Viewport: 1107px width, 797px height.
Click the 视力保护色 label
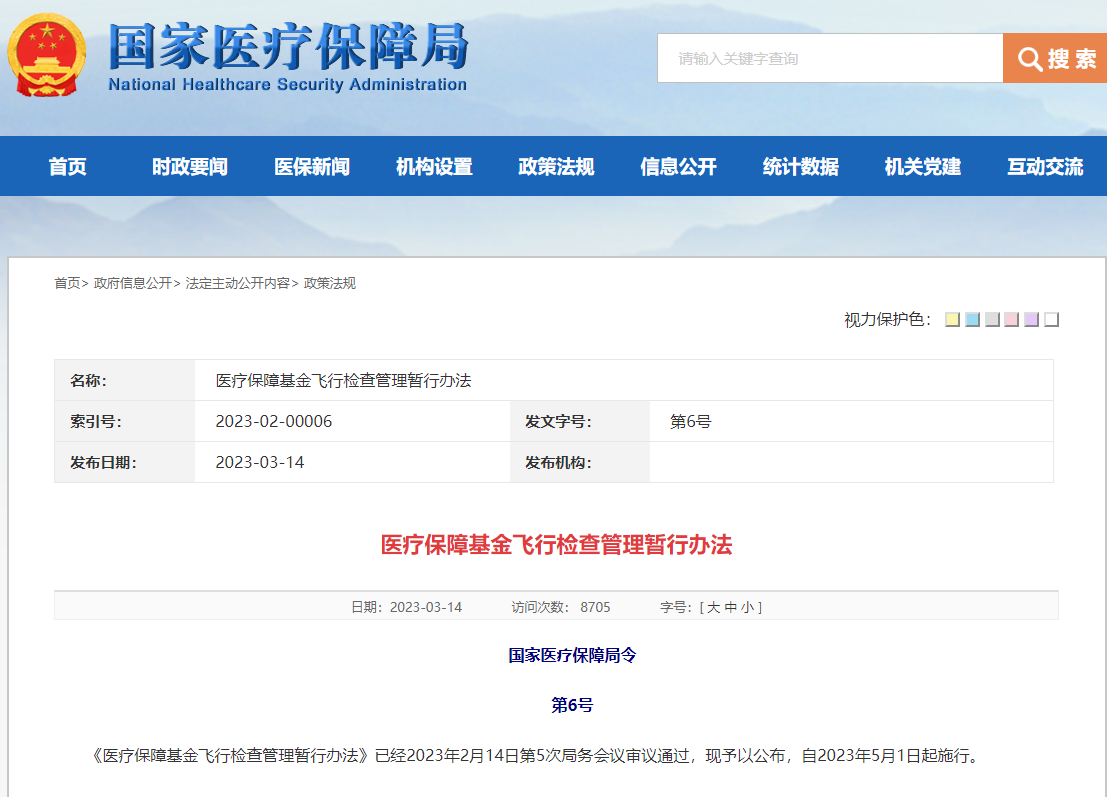pos(887,320)
